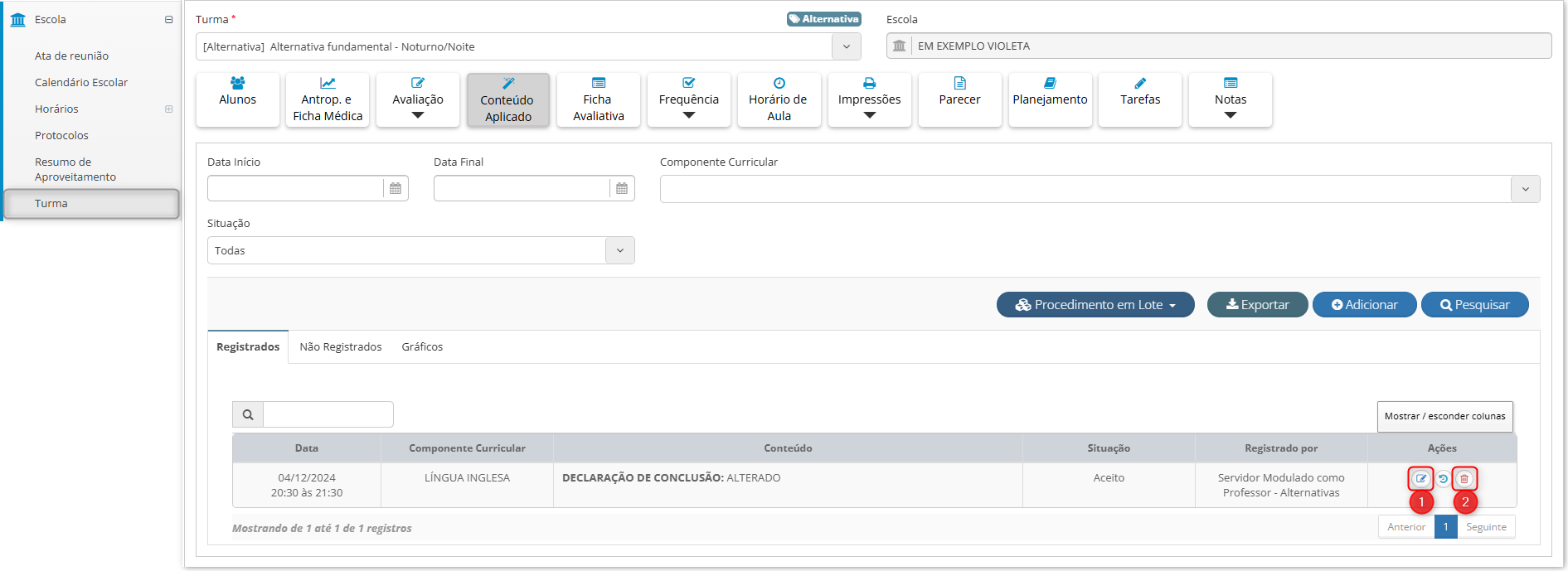This screenshot has width=1568, height=571.
Task: Switch to the Registrados tab
Action: [248, 346]
